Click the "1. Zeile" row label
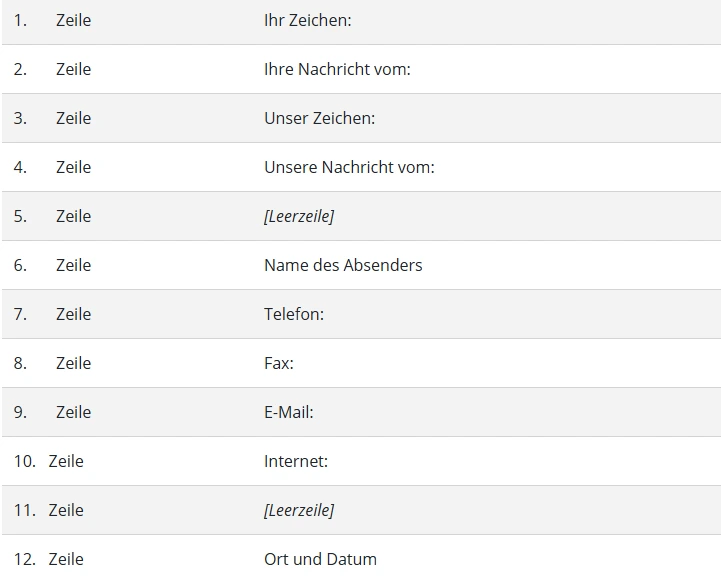 (52, 20)
